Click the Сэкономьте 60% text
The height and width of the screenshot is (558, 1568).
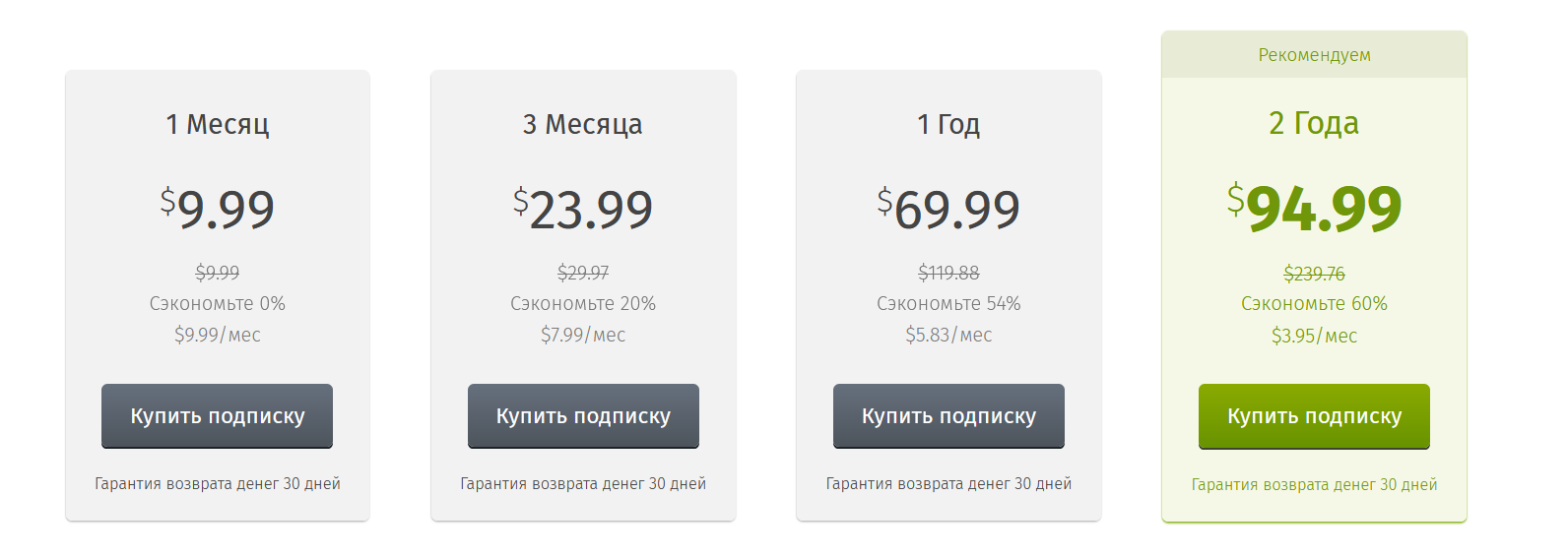pos(1314,304)
